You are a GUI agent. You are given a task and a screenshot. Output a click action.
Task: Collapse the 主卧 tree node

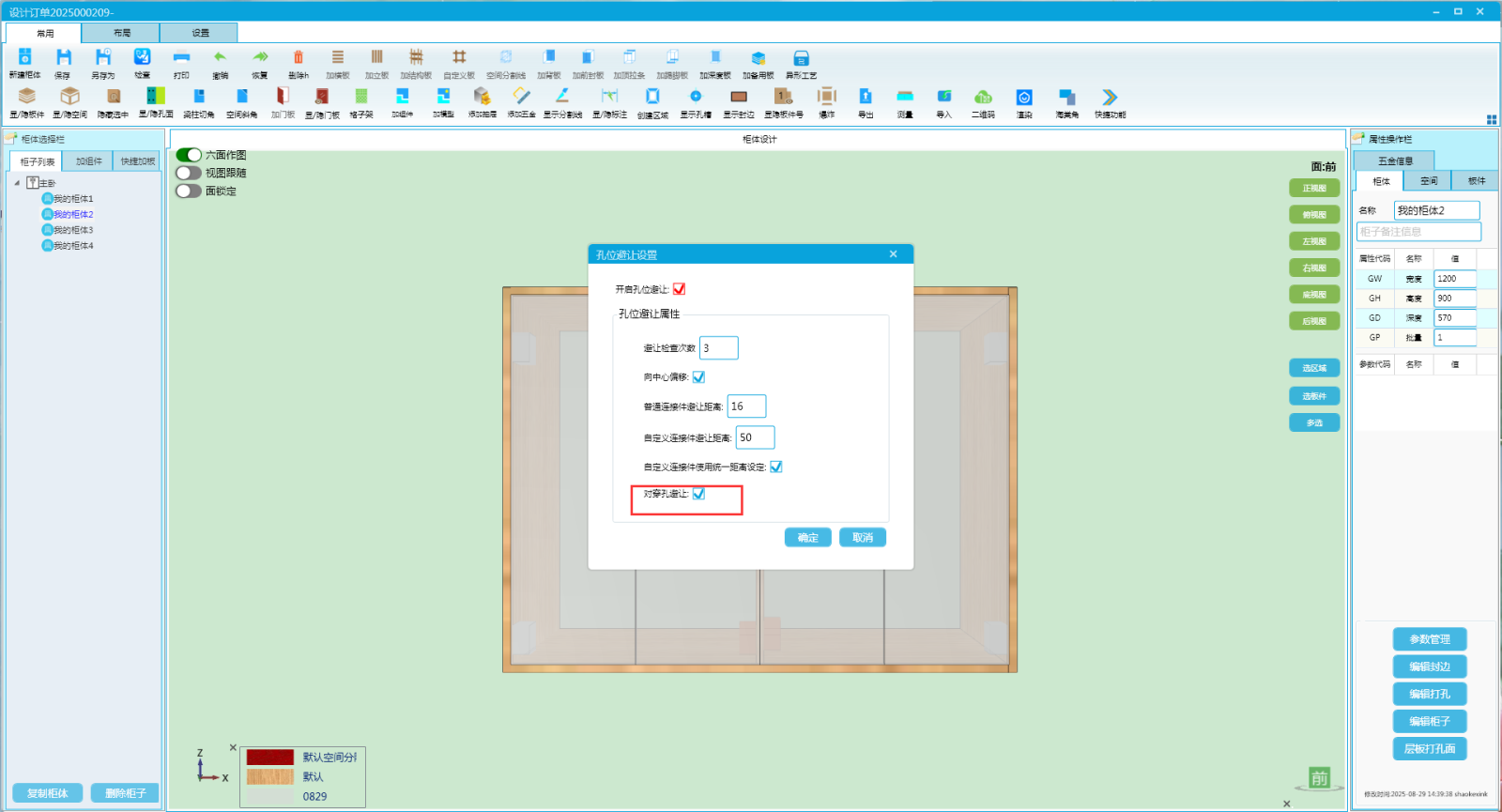click(17, 183)
